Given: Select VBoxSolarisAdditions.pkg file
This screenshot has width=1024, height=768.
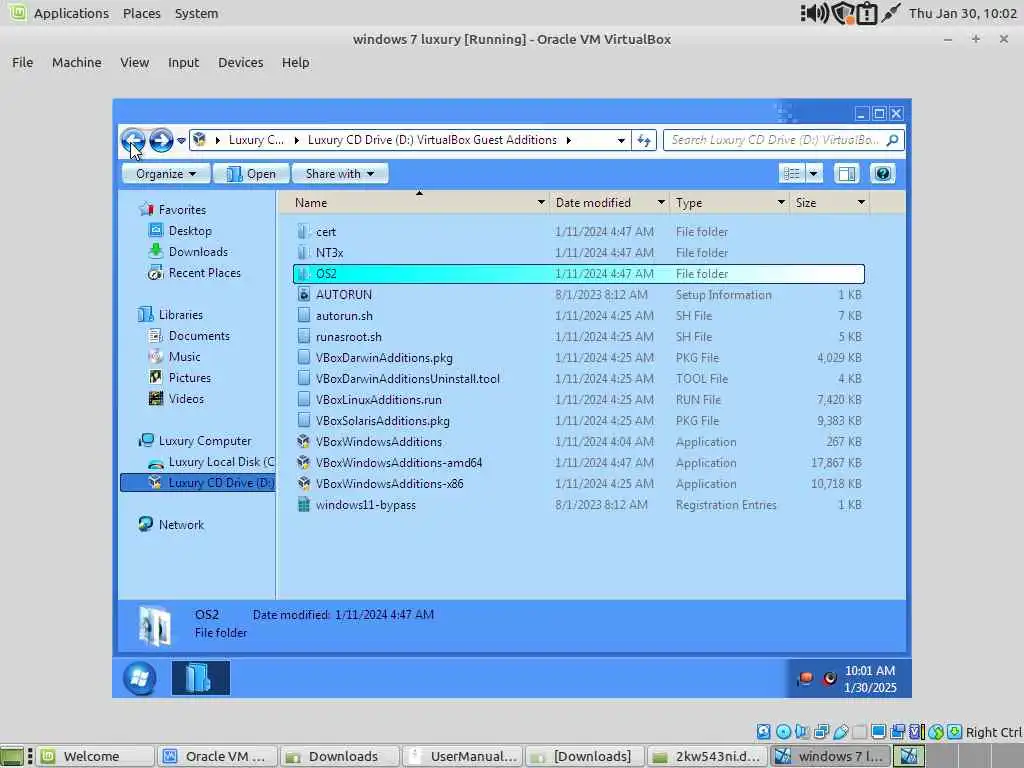Looking at the screenshot, I should pos(382,421).
